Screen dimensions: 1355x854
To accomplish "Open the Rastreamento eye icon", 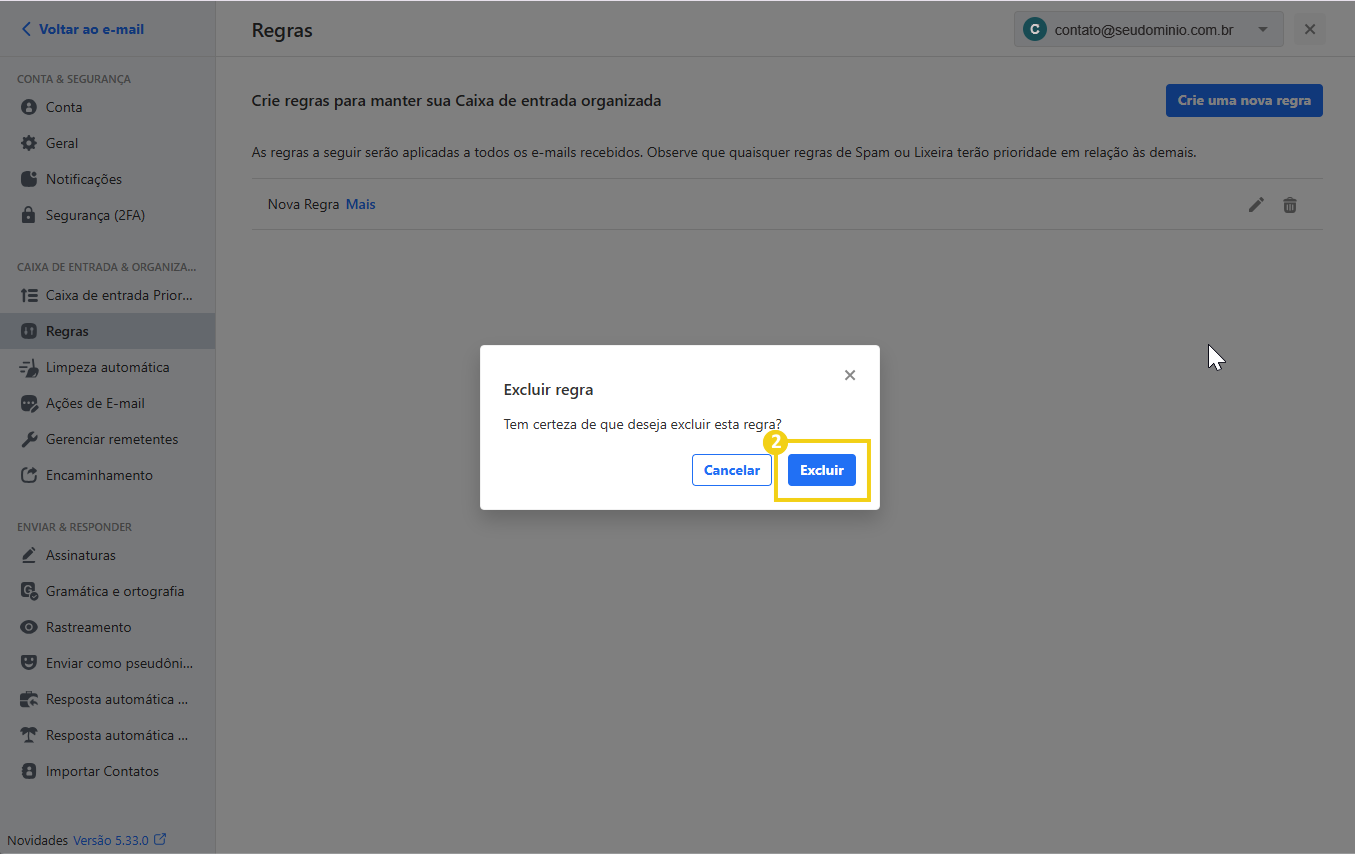I will [28, 627].
